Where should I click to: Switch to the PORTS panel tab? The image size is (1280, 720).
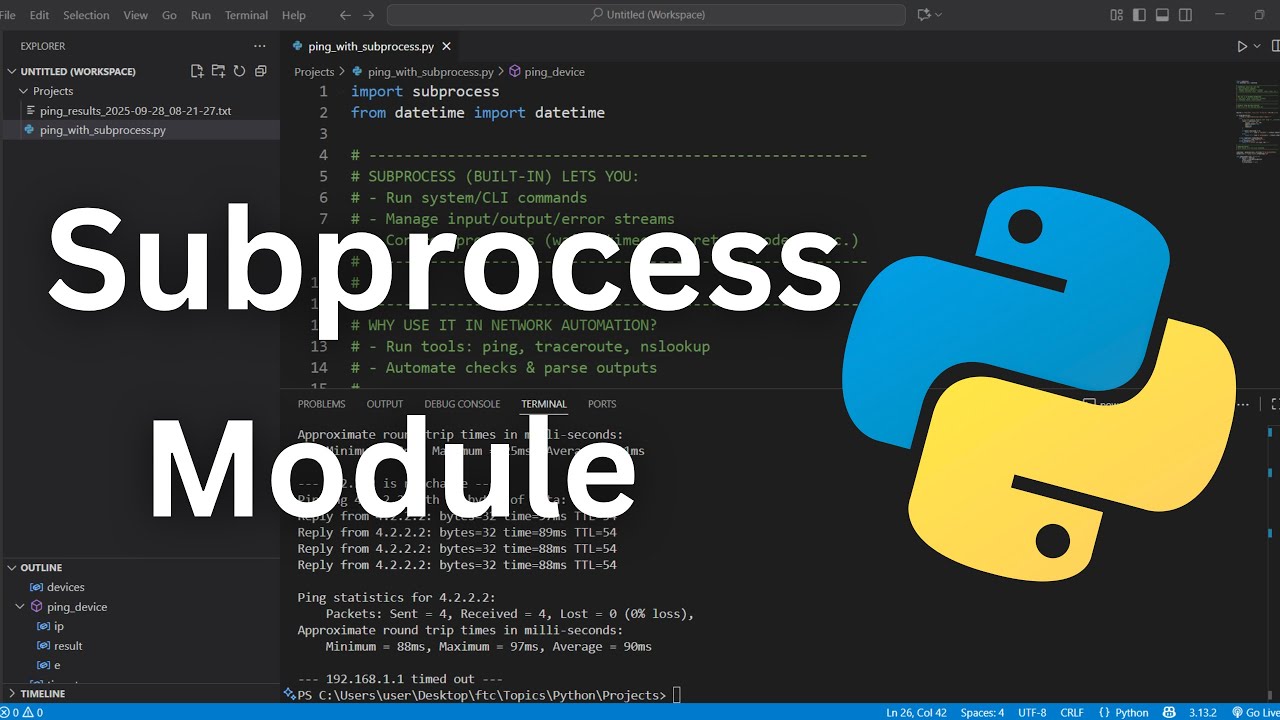click(602, 404)
